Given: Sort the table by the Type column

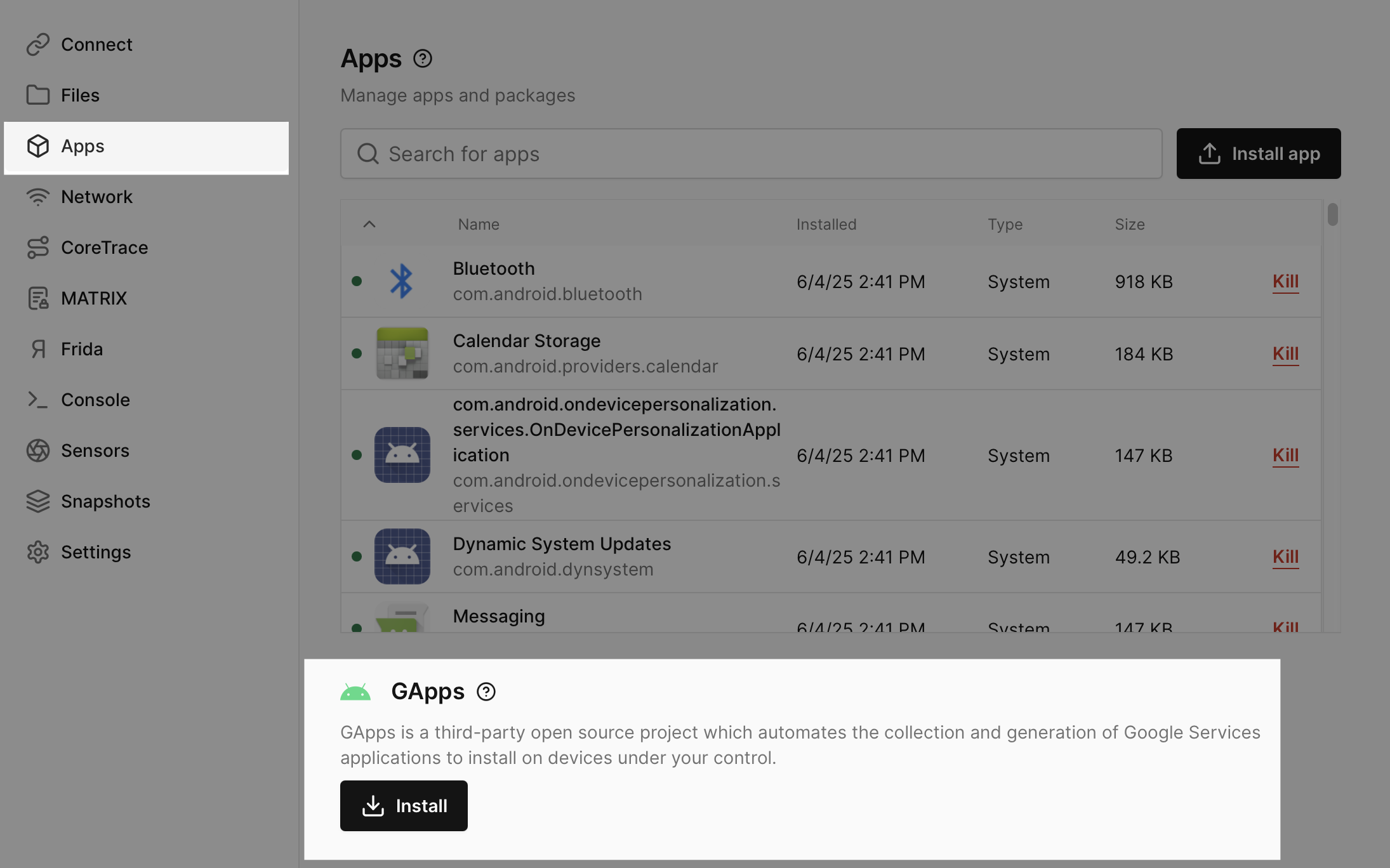Looking at the screenshot, I should point(1005,224).
